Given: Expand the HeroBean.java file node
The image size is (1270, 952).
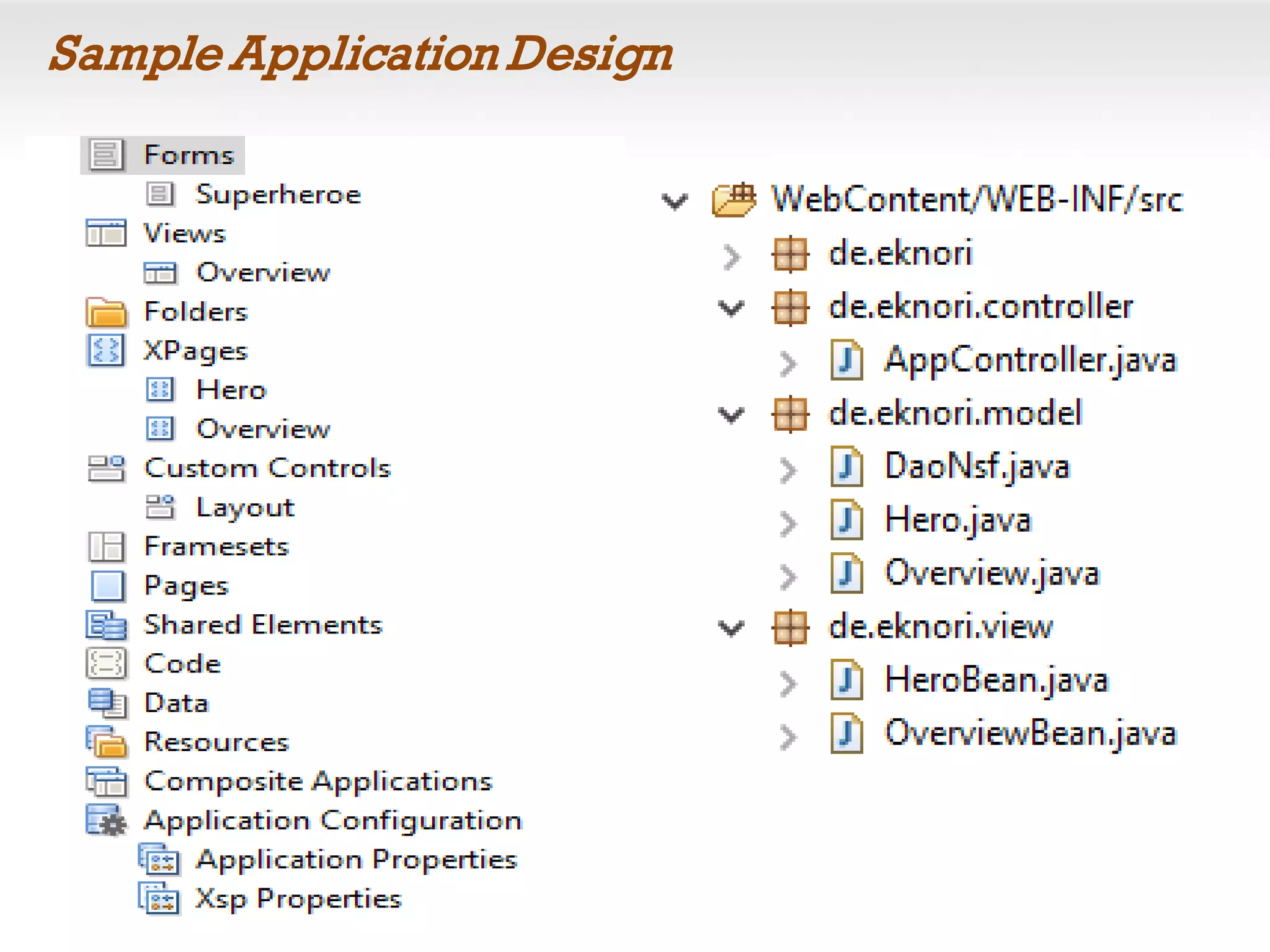Looking at the screenshot, I should pos(788,684).
